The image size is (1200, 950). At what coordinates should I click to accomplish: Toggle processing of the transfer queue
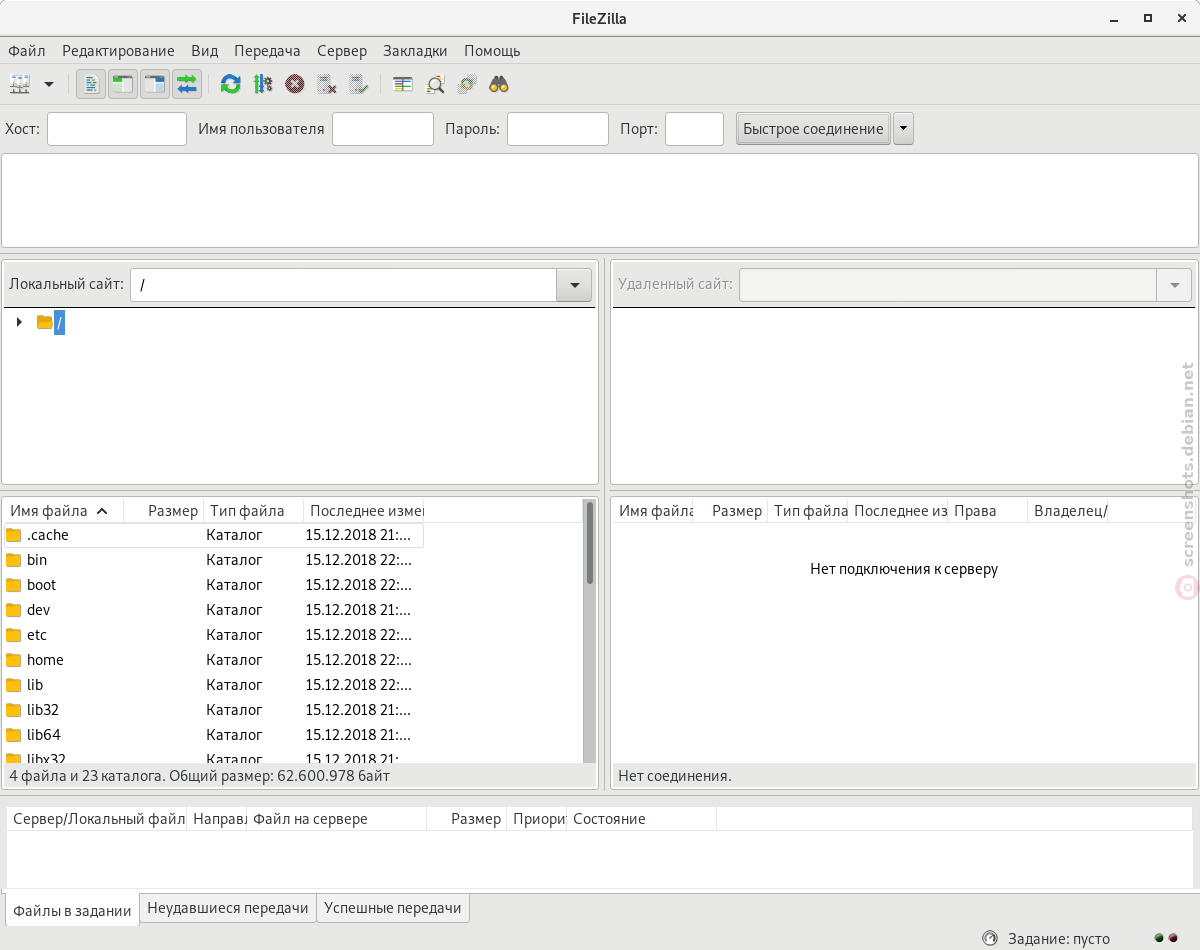(263, 84)
